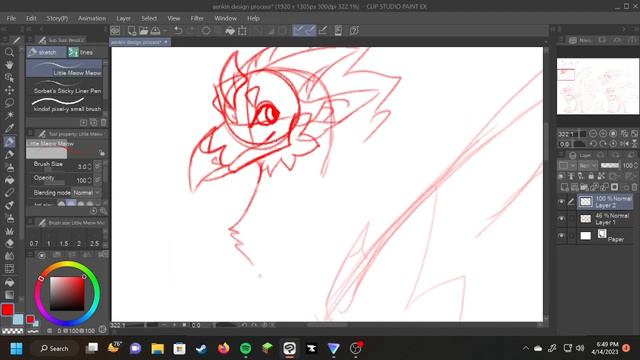The height and width of the screenshot is (360, 640).
Task: Toggle Snap to Special Ruler in toolbar
Action: (x=310, y=31)
